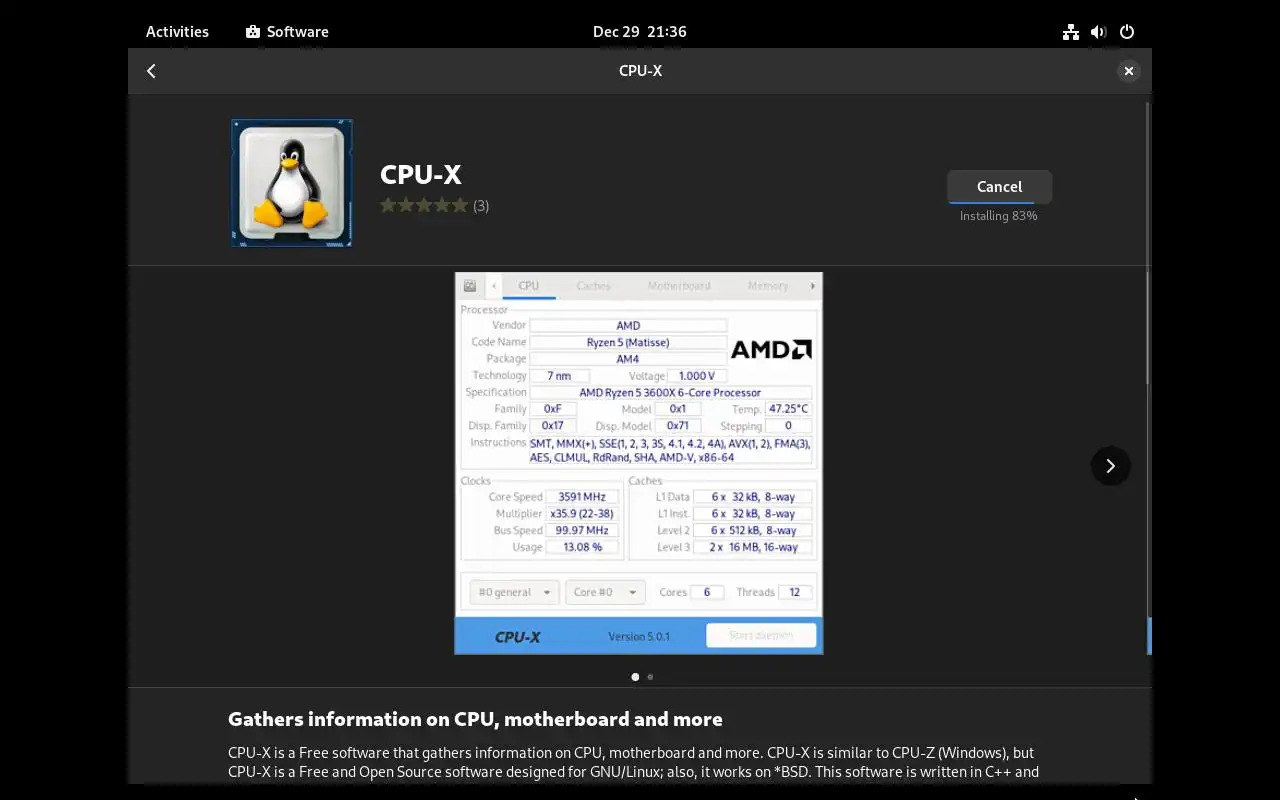Click the '47.25°C' temperature value
The height and width of the screenshot is (800, 1280).
click(788, 409)
